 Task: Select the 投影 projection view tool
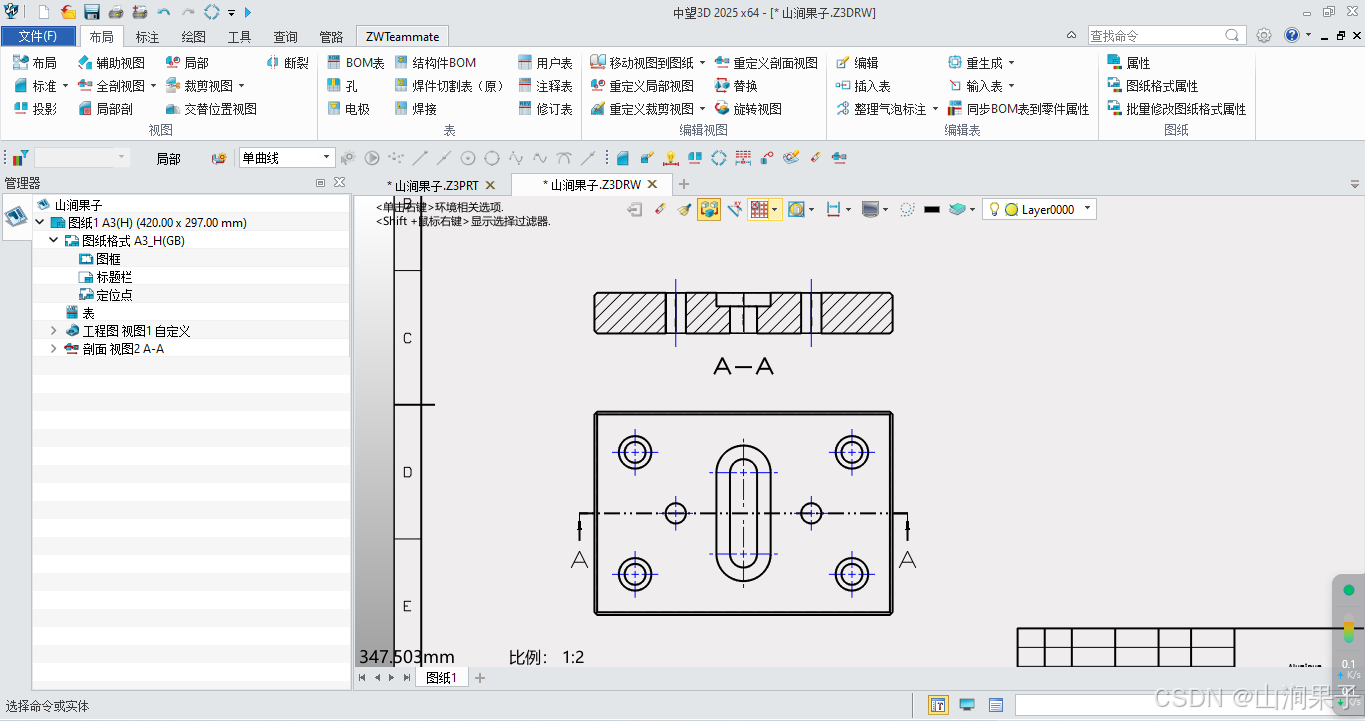pyautogui.click(x=35, y=109)
